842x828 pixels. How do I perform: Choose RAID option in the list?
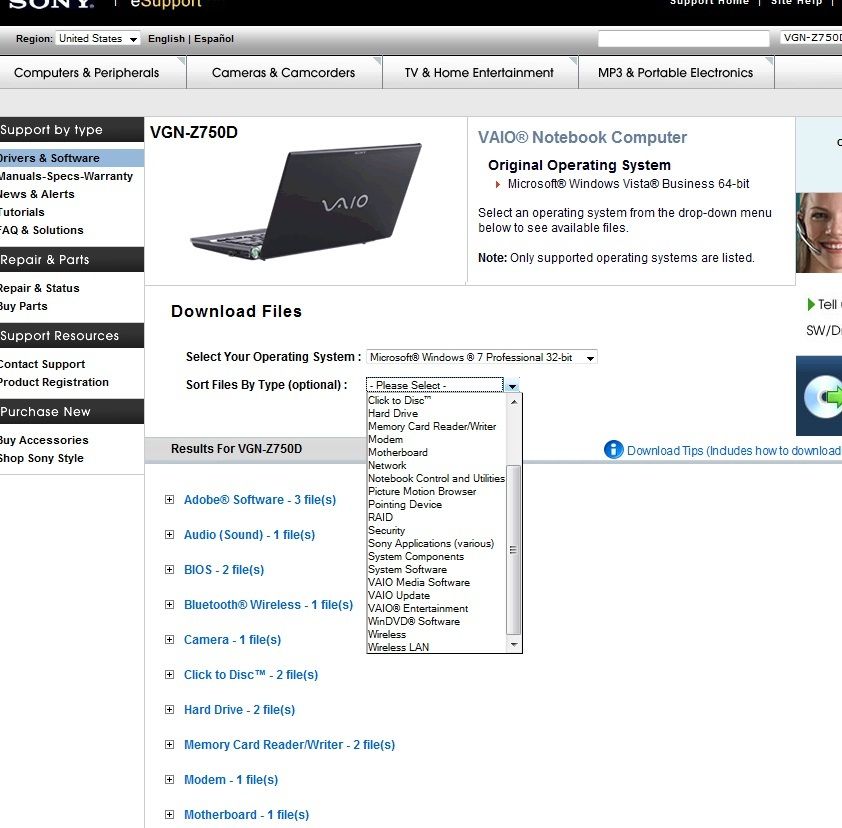(437, 517)
